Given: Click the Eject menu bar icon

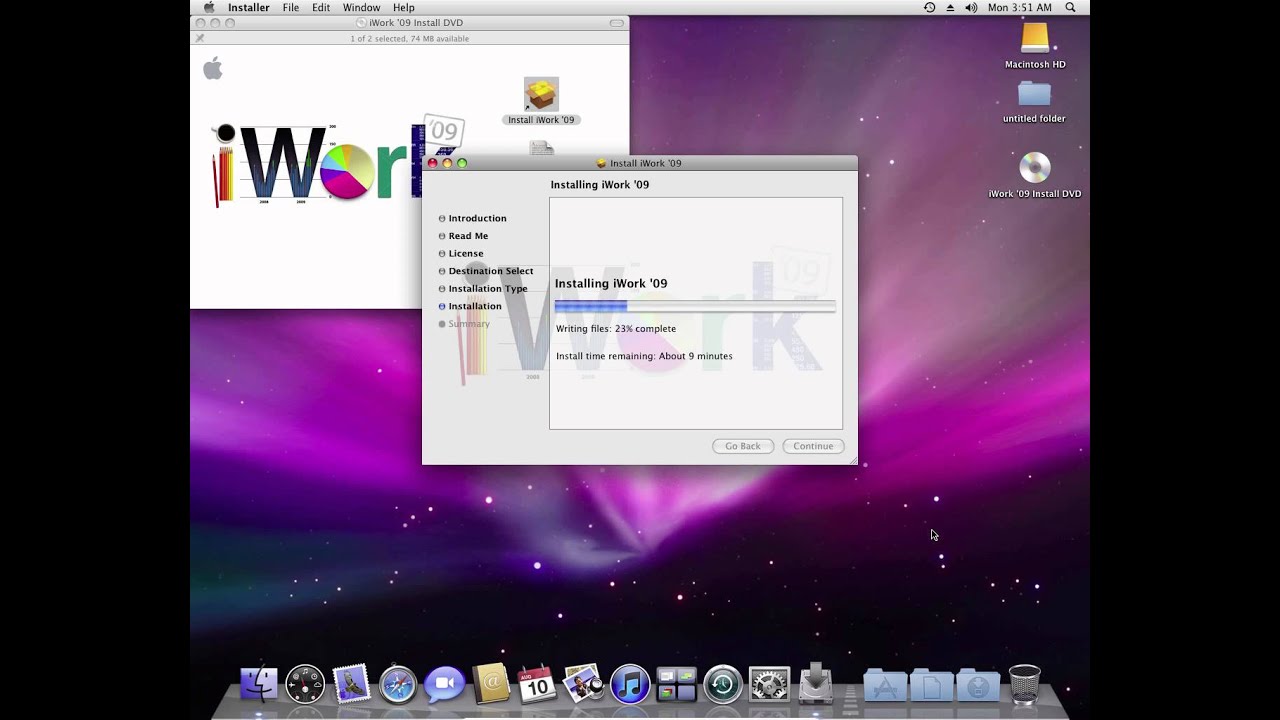Looking at the screenshot, I should [950, 7].
